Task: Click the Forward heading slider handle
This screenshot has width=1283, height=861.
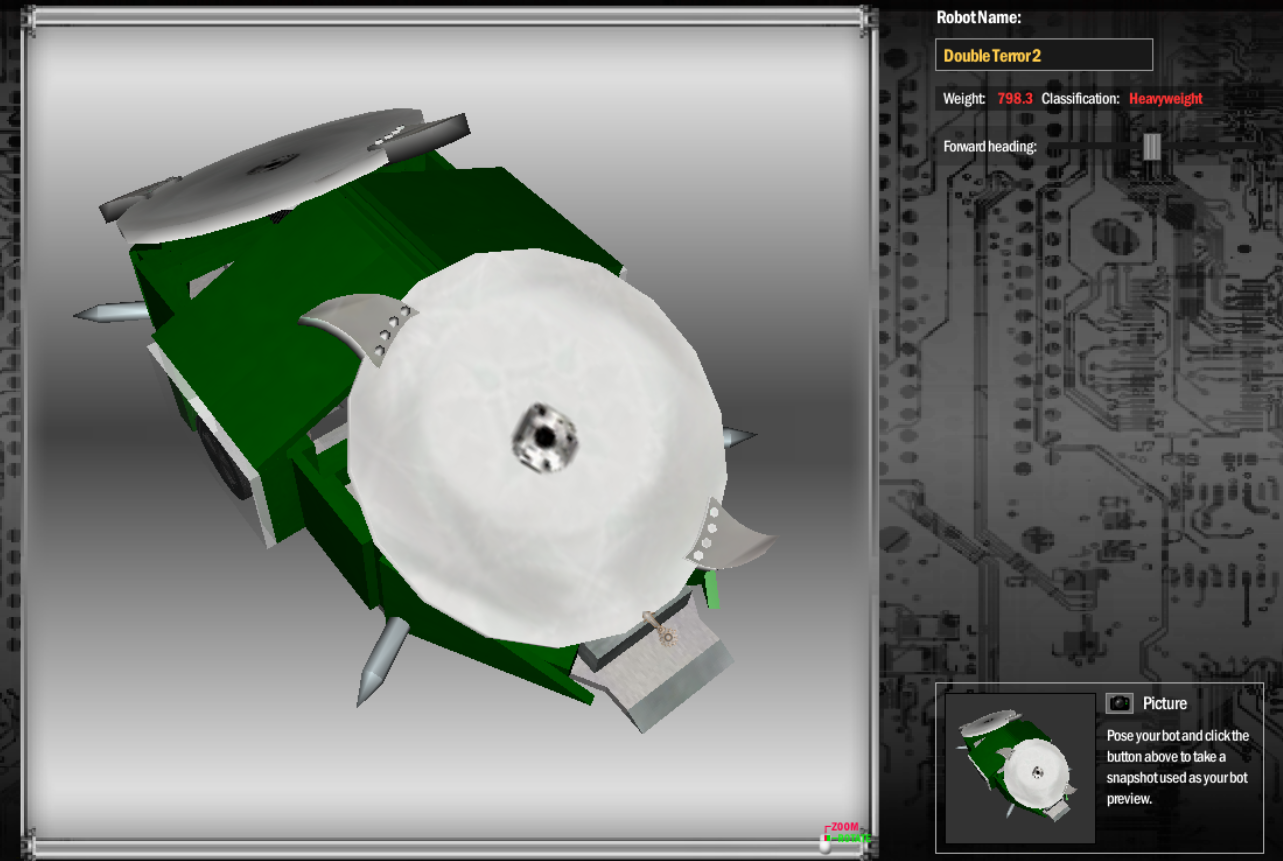Action: point(1152,147)
